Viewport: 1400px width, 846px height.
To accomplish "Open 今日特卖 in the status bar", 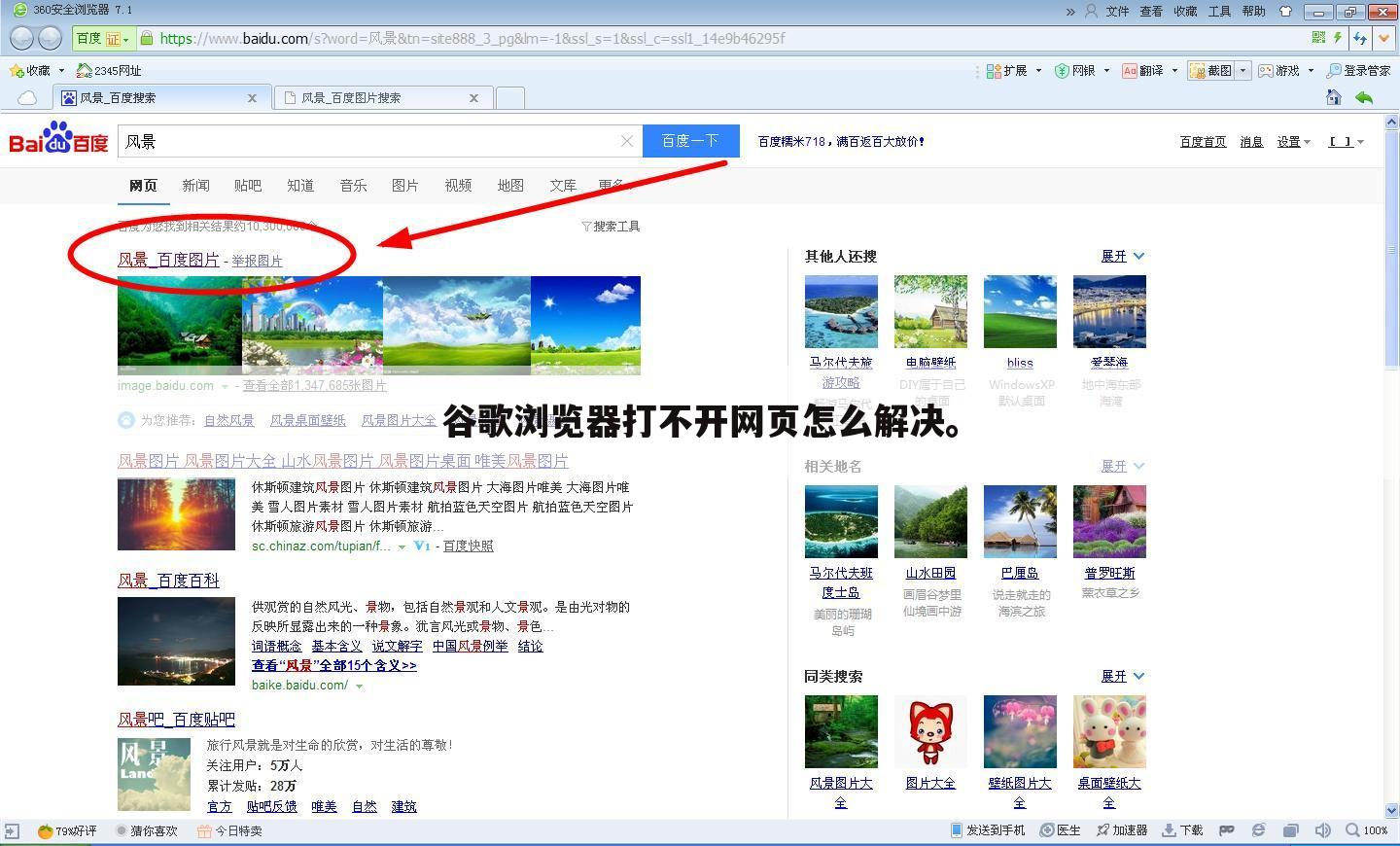I will pos(229,831).
